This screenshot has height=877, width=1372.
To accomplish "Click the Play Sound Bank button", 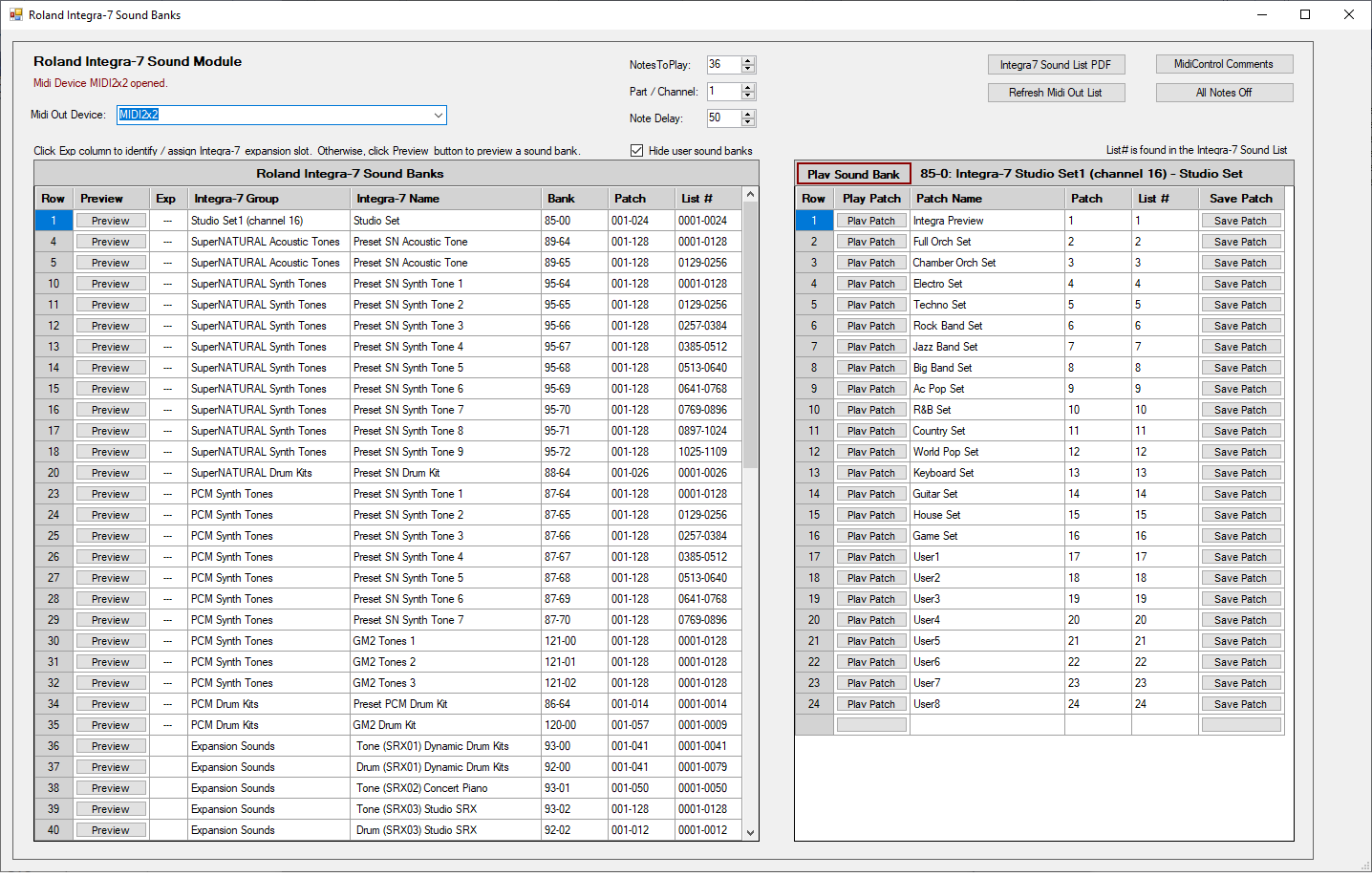I will [x=853, y=174].
